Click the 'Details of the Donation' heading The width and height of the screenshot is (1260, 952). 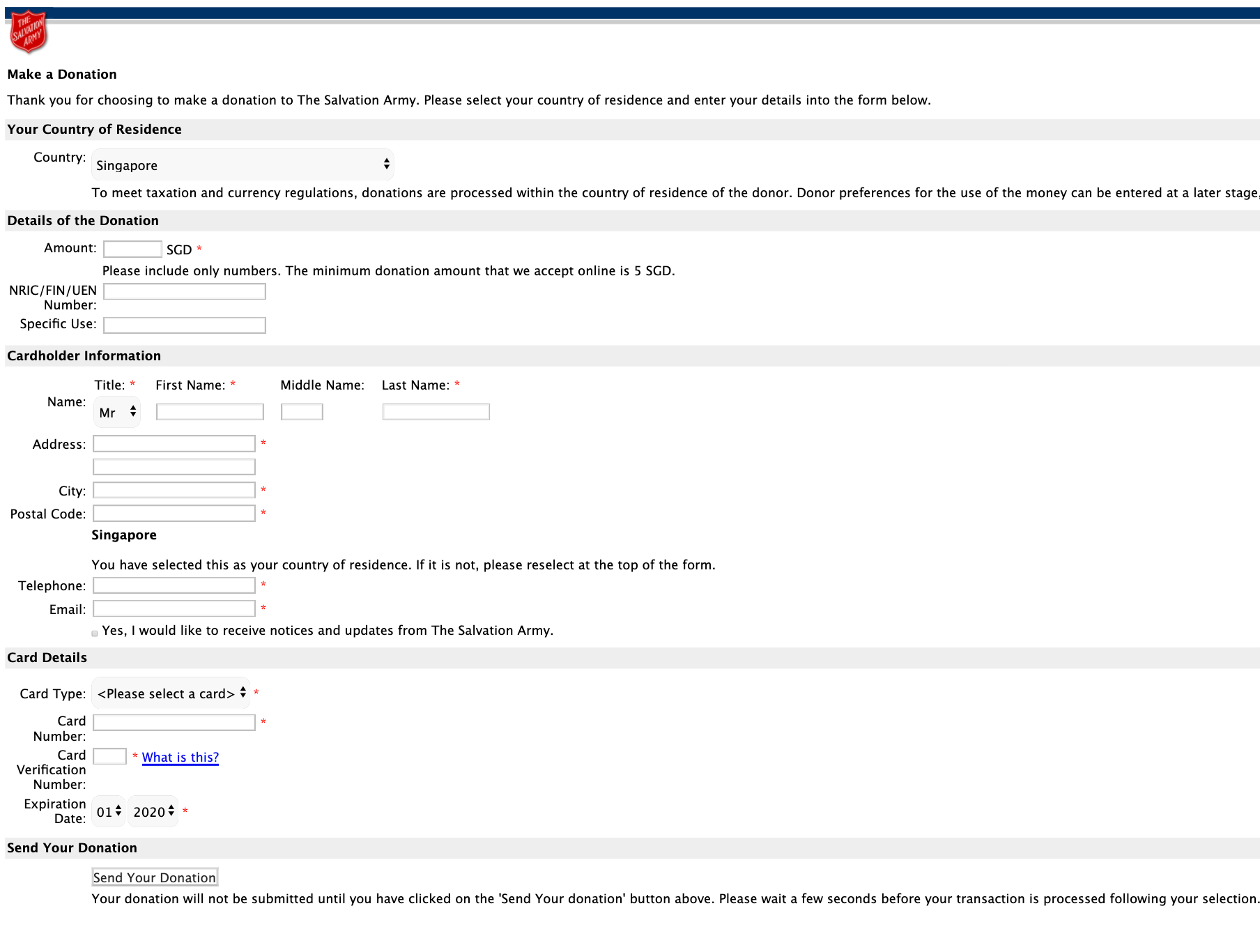pos(83,221)
